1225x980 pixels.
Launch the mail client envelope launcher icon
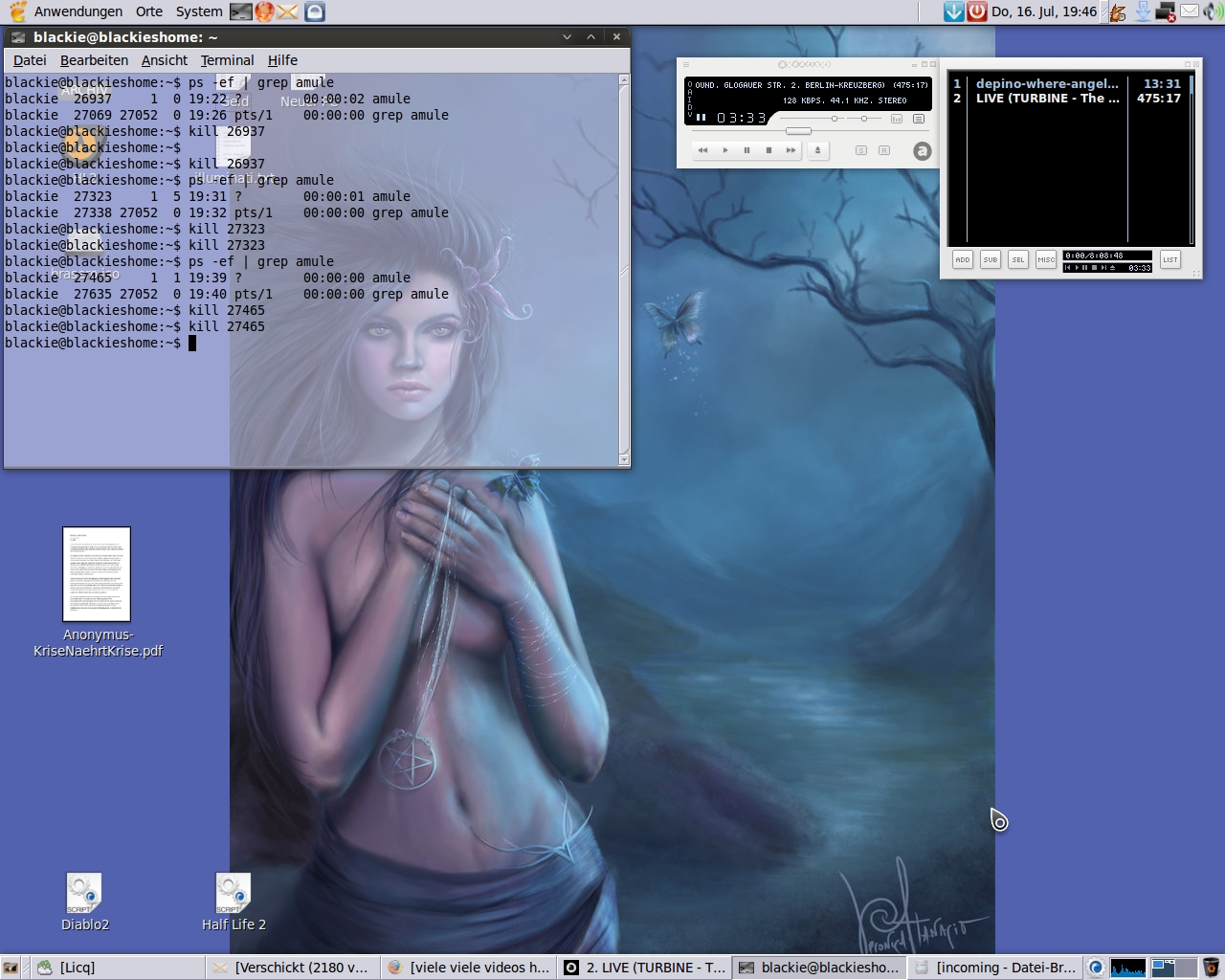[288, 11]
